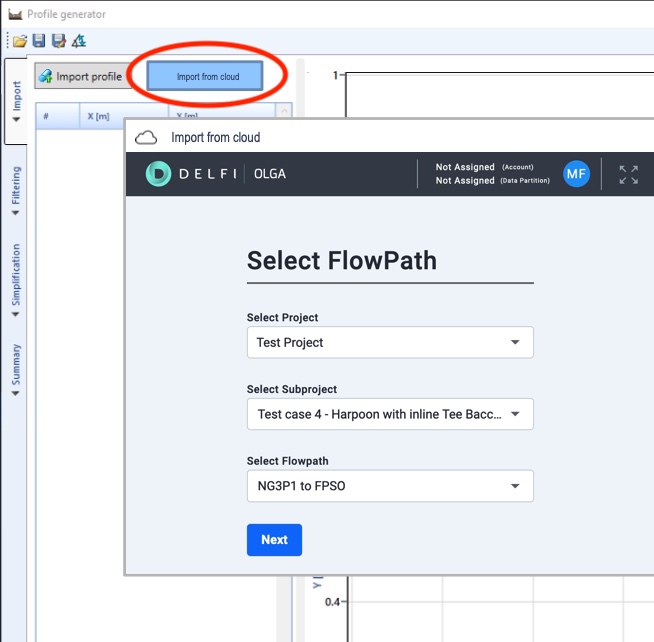Image resolution: width=654 pixels, height=642 pixels.
Task: Click the Next button
Action: [274, 540]
